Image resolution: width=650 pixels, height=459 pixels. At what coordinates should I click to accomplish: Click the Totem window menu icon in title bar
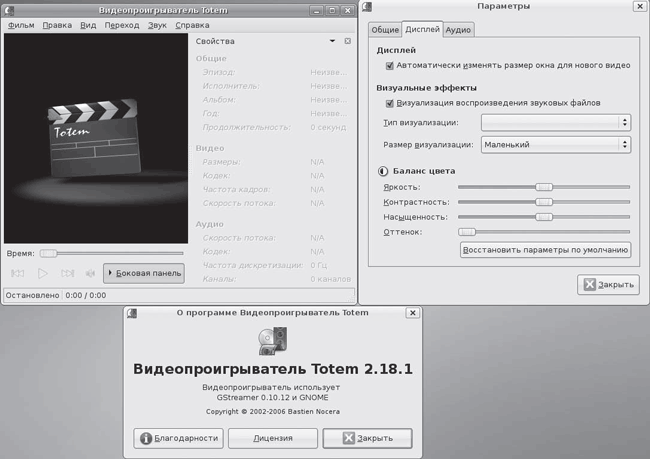click(x=11, y=8)
